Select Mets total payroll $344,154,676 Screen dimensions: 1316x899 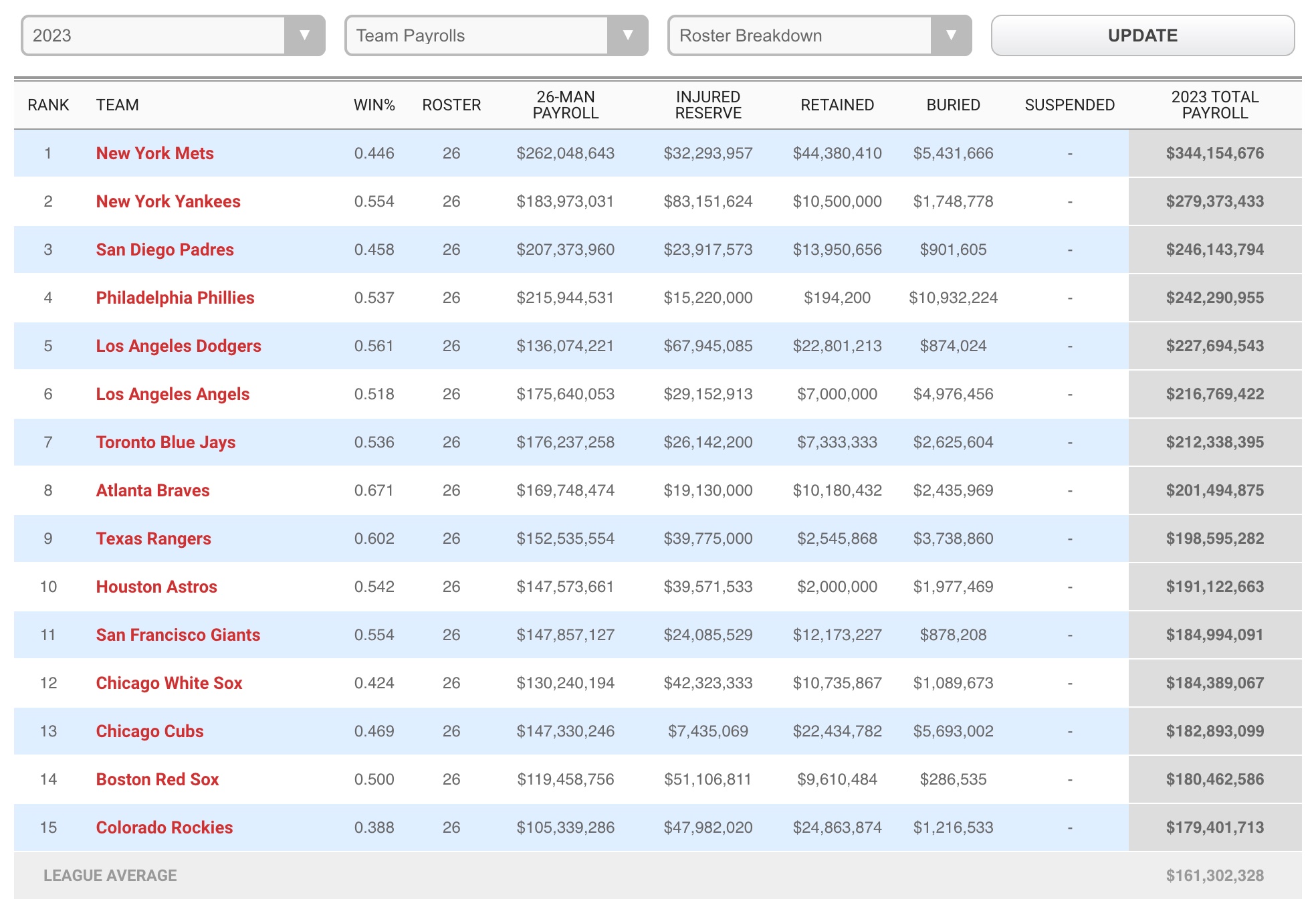click(x=1215, y=153)
